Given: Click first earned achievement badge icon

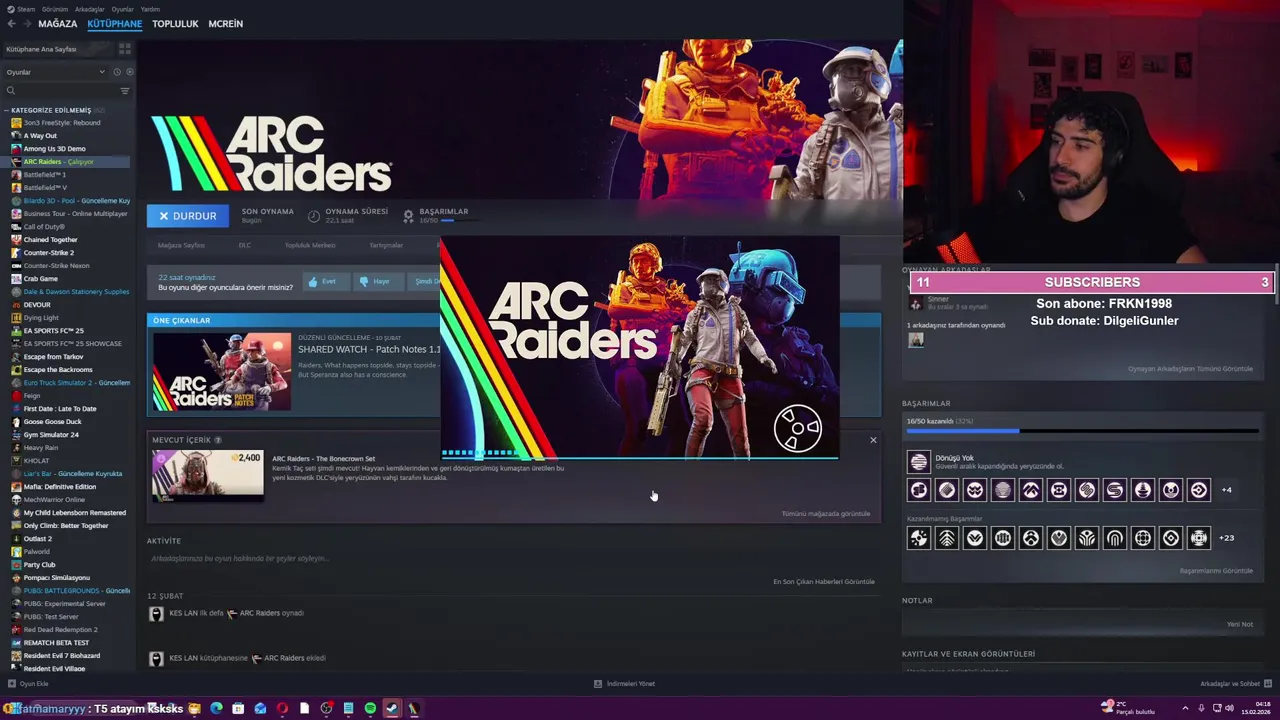Looking at the screenshot, I should click(918, 490).
